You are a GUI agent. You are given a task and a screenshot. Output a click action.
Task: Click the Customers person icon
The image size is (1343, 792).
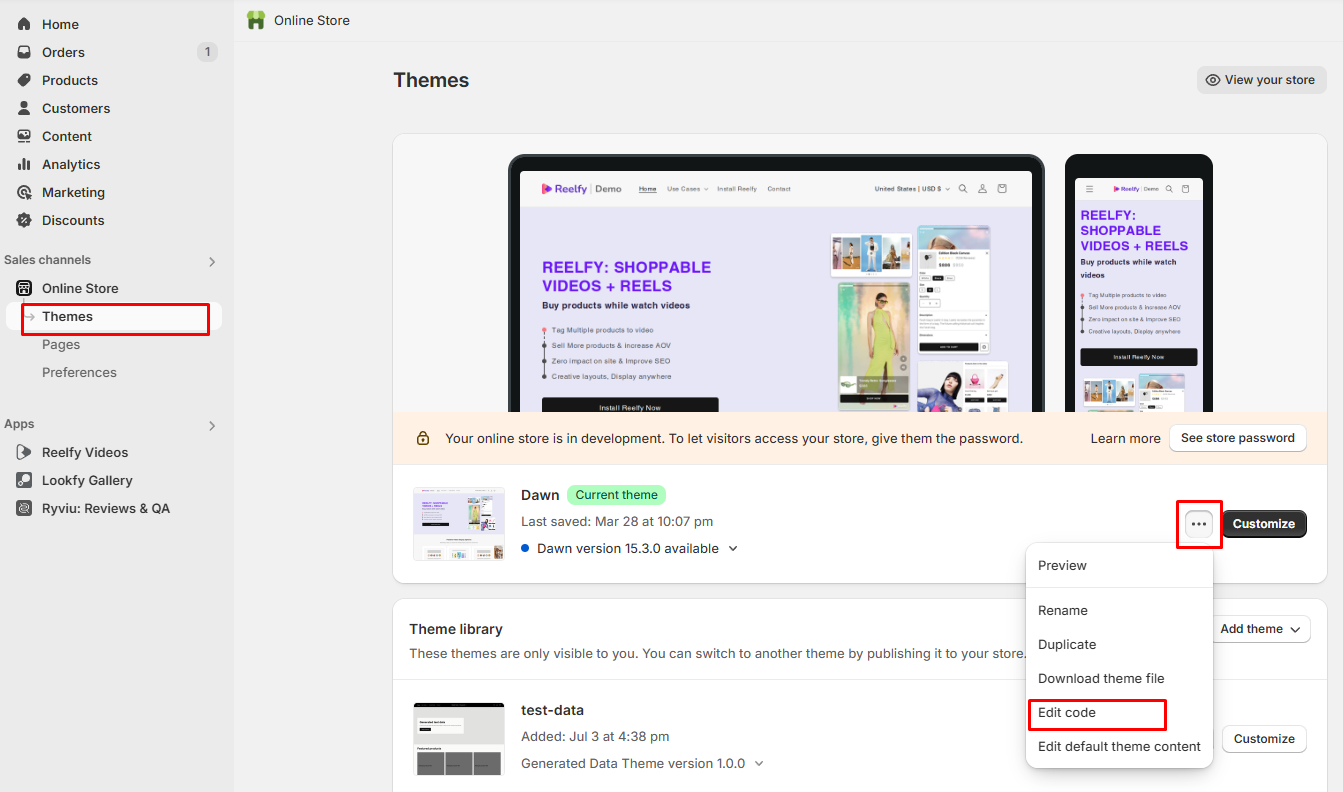(24, 108)
